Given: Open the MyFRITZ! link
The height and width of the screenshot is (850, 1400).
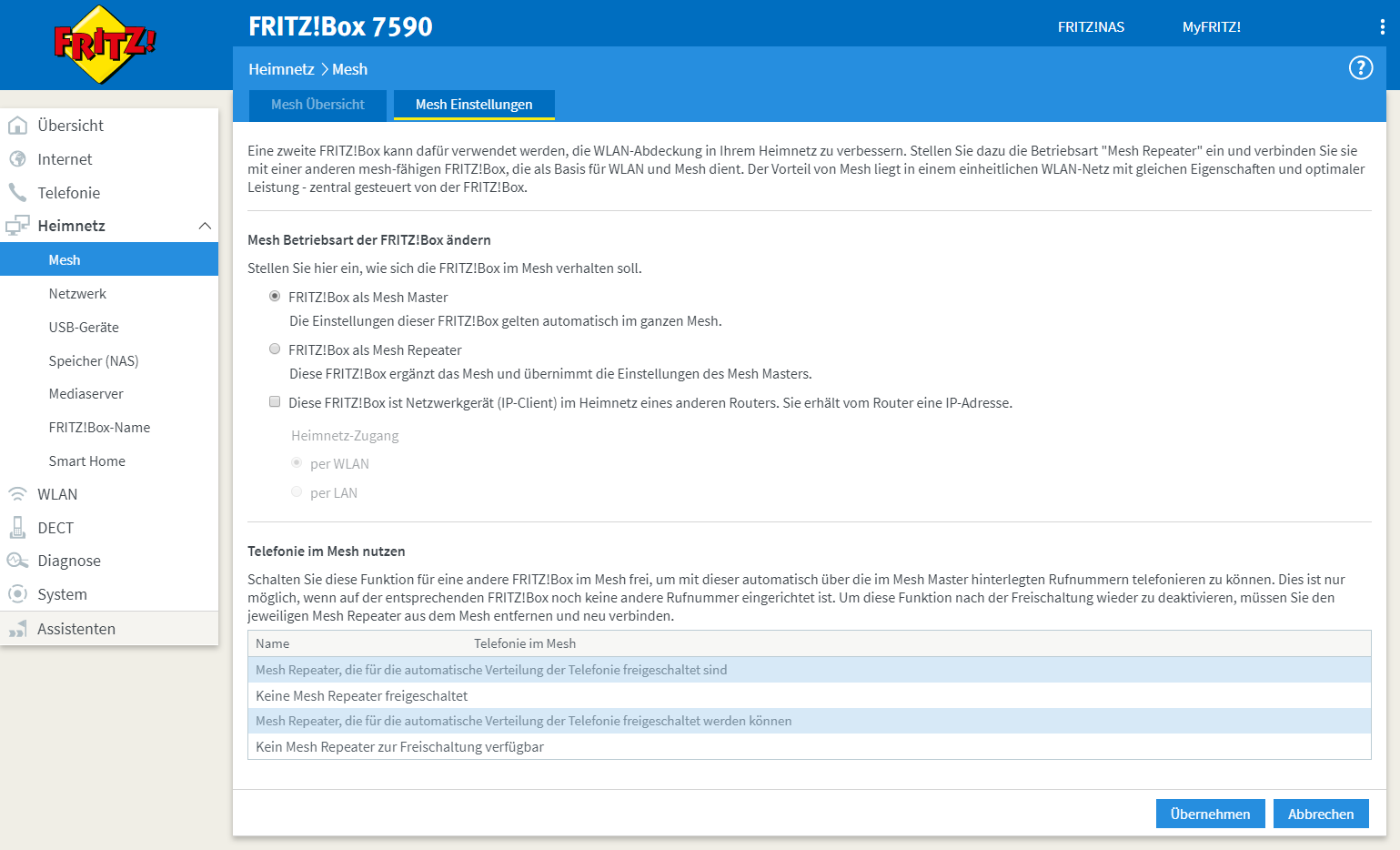Looking at the screenshot, I should tap(1212, 27).
